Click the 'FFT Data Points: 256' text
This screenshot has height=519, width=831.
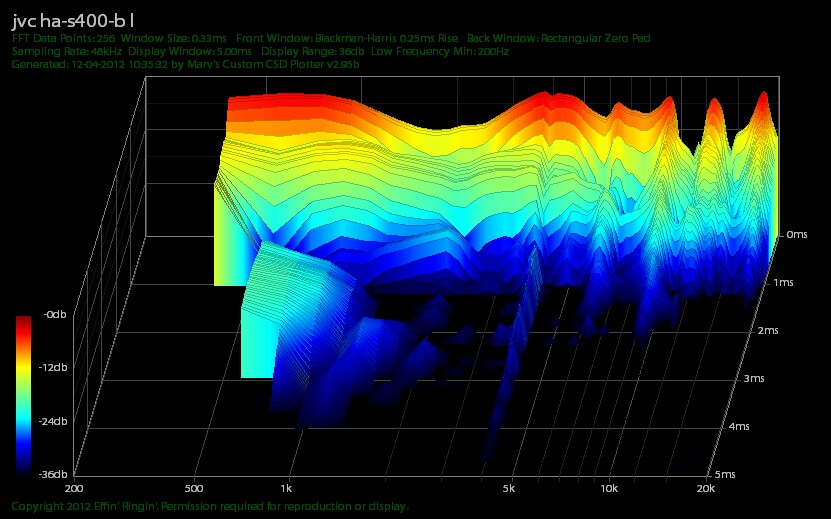(x=64, y=38)
